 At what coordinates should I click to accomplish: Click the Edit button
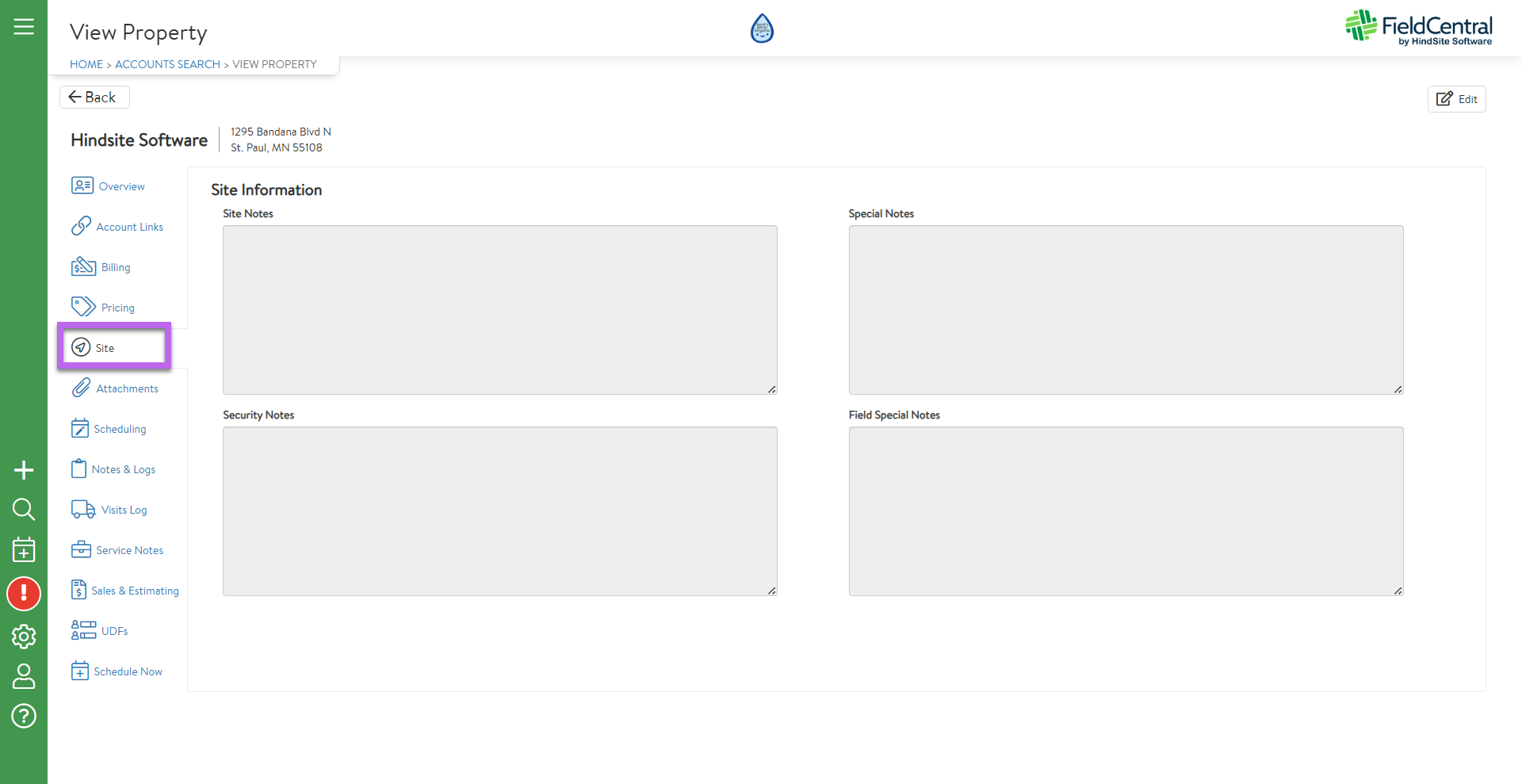click(x=1456, y=99)
